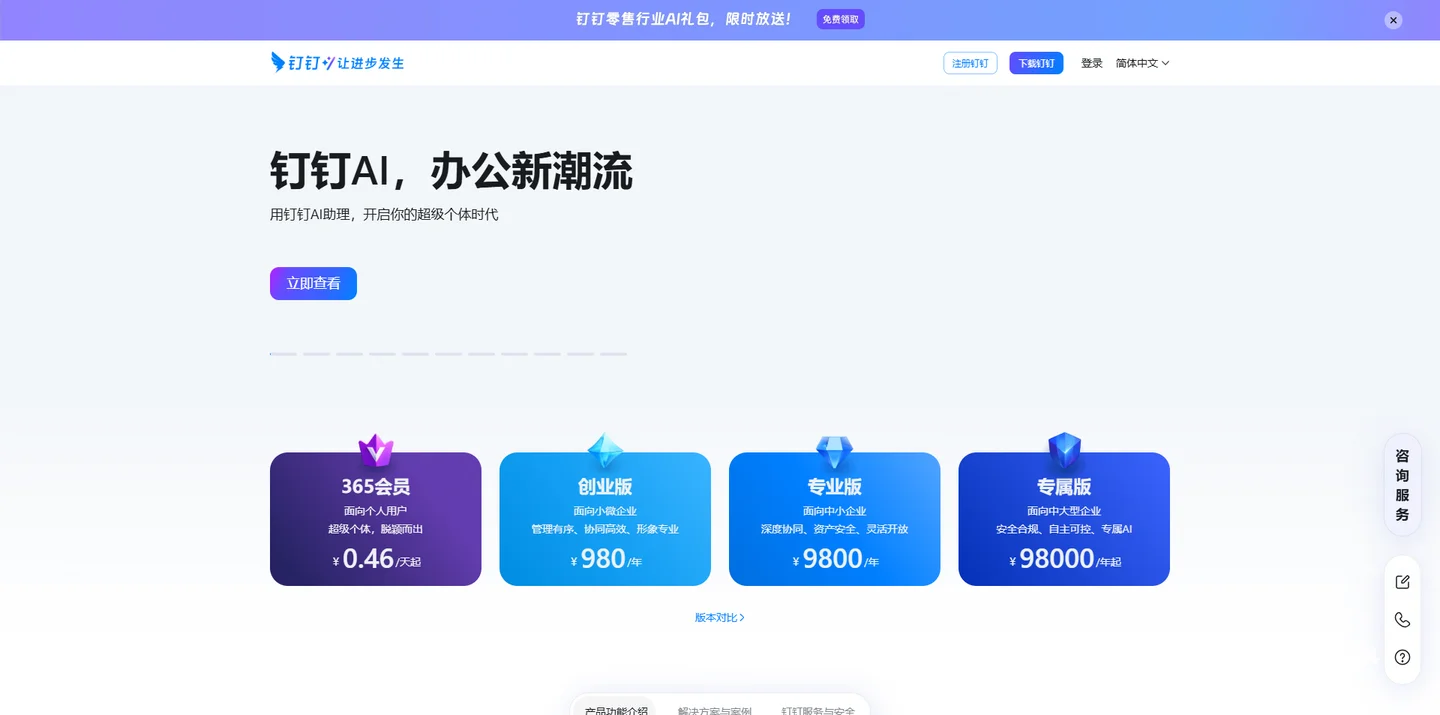Open the 创业版 pricing card title
Viewport: 1440px width, 715px height.
[605, 487]
